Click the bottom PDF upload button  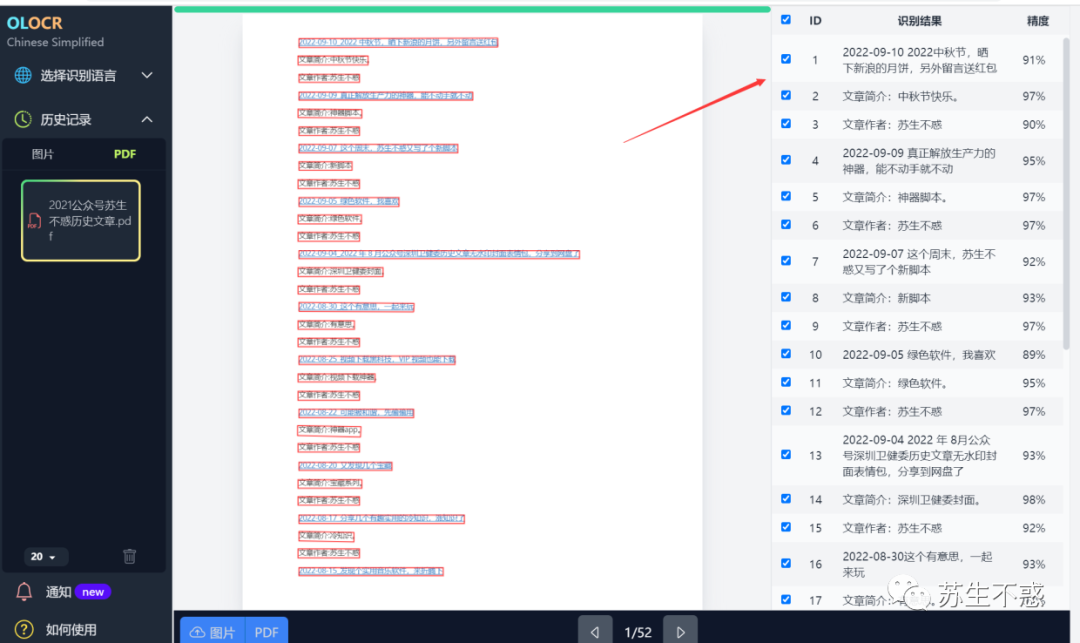coord(267,631)
